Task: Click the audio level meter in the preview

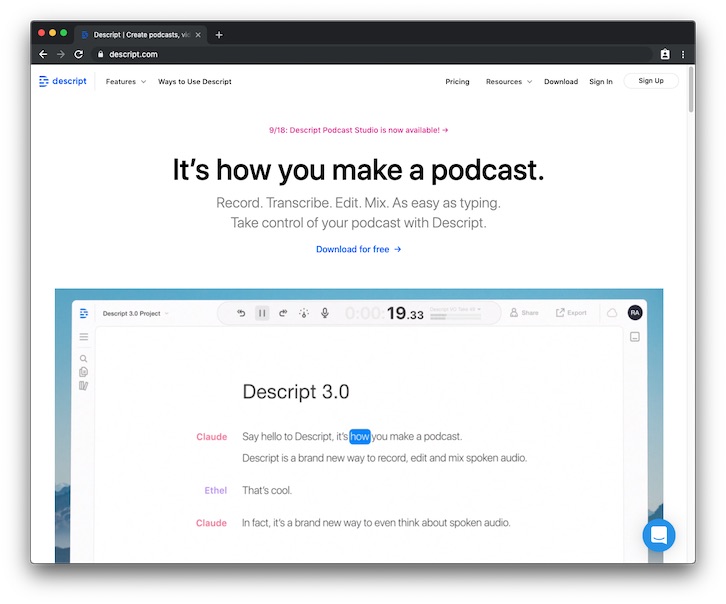Action: [455, 317]
